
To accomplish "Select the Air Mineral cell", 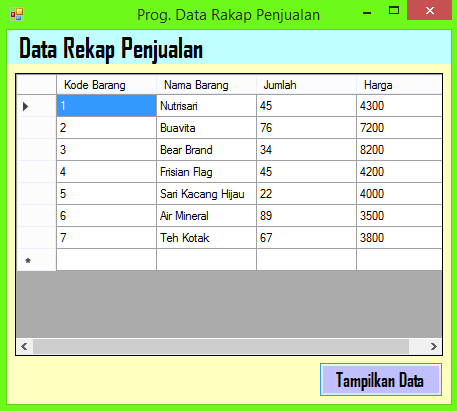I will [x=206, y=216].
